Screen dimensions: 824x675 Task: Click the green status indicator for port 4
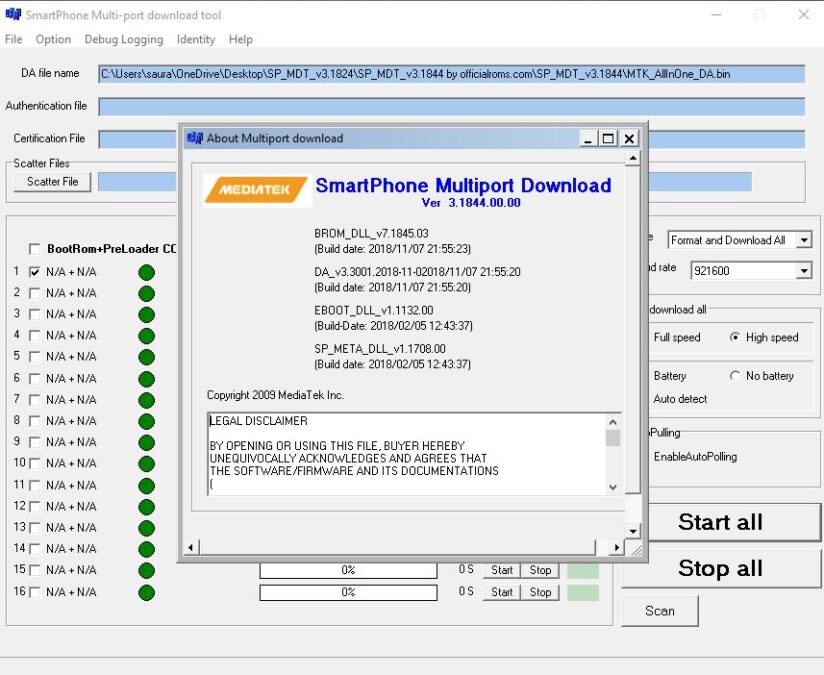pyautogui.click(x=147, y=335)
